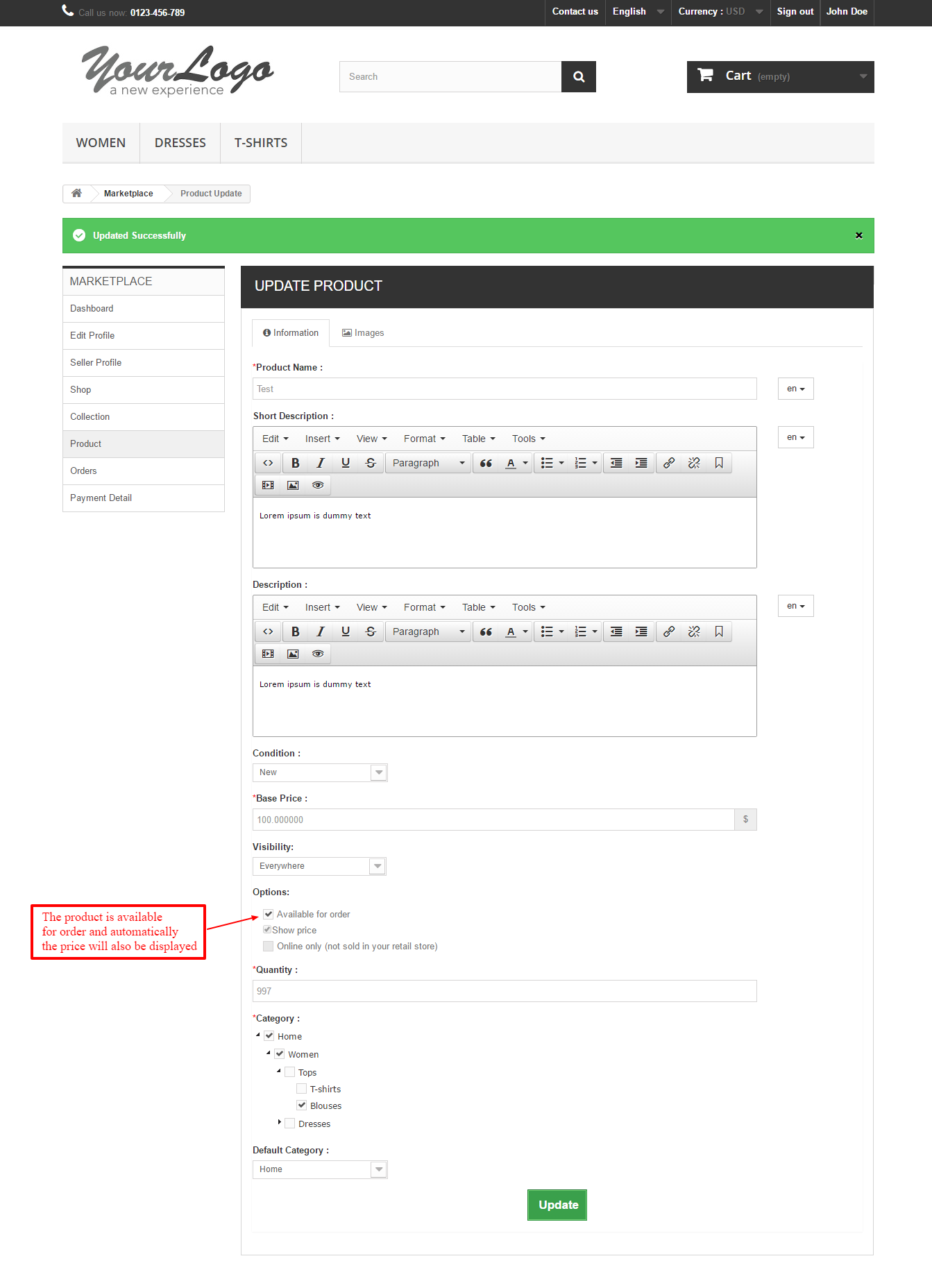Click Italic icon in Description editor
932x1288 pixels.
click(320, 632)
